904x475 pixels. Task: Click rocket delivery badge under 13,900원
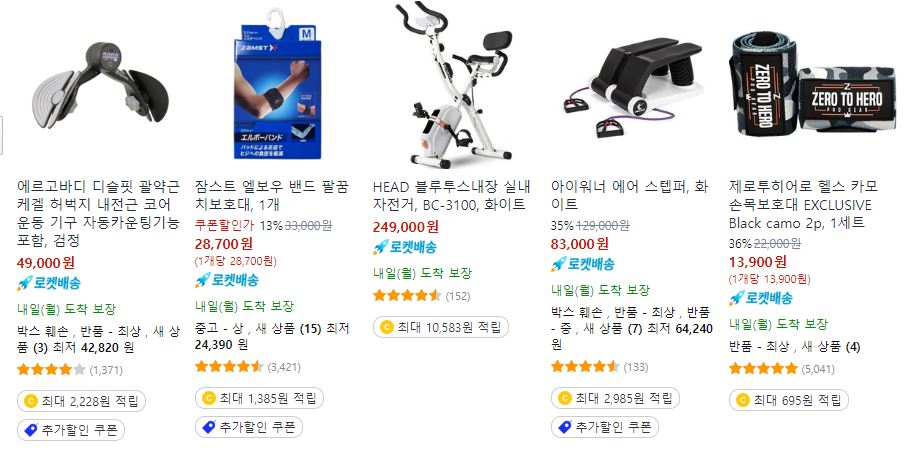760,298
